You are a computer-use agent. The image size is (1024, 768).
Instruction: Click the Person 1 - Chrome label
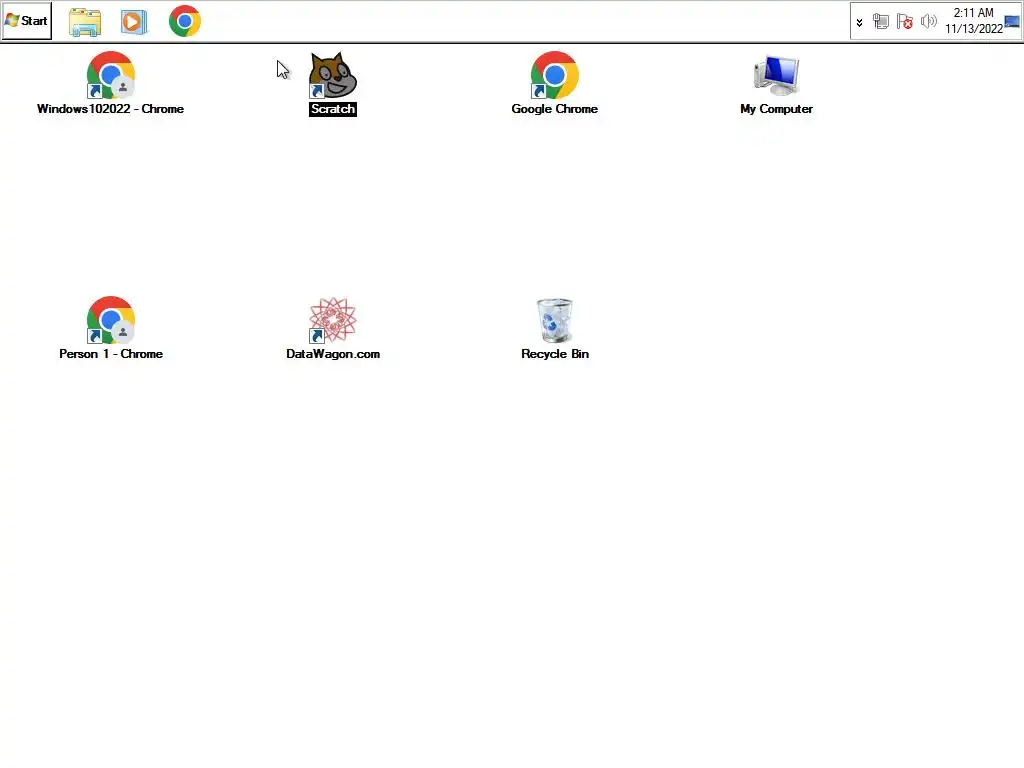pyautogui.click(x=111, y=354)
